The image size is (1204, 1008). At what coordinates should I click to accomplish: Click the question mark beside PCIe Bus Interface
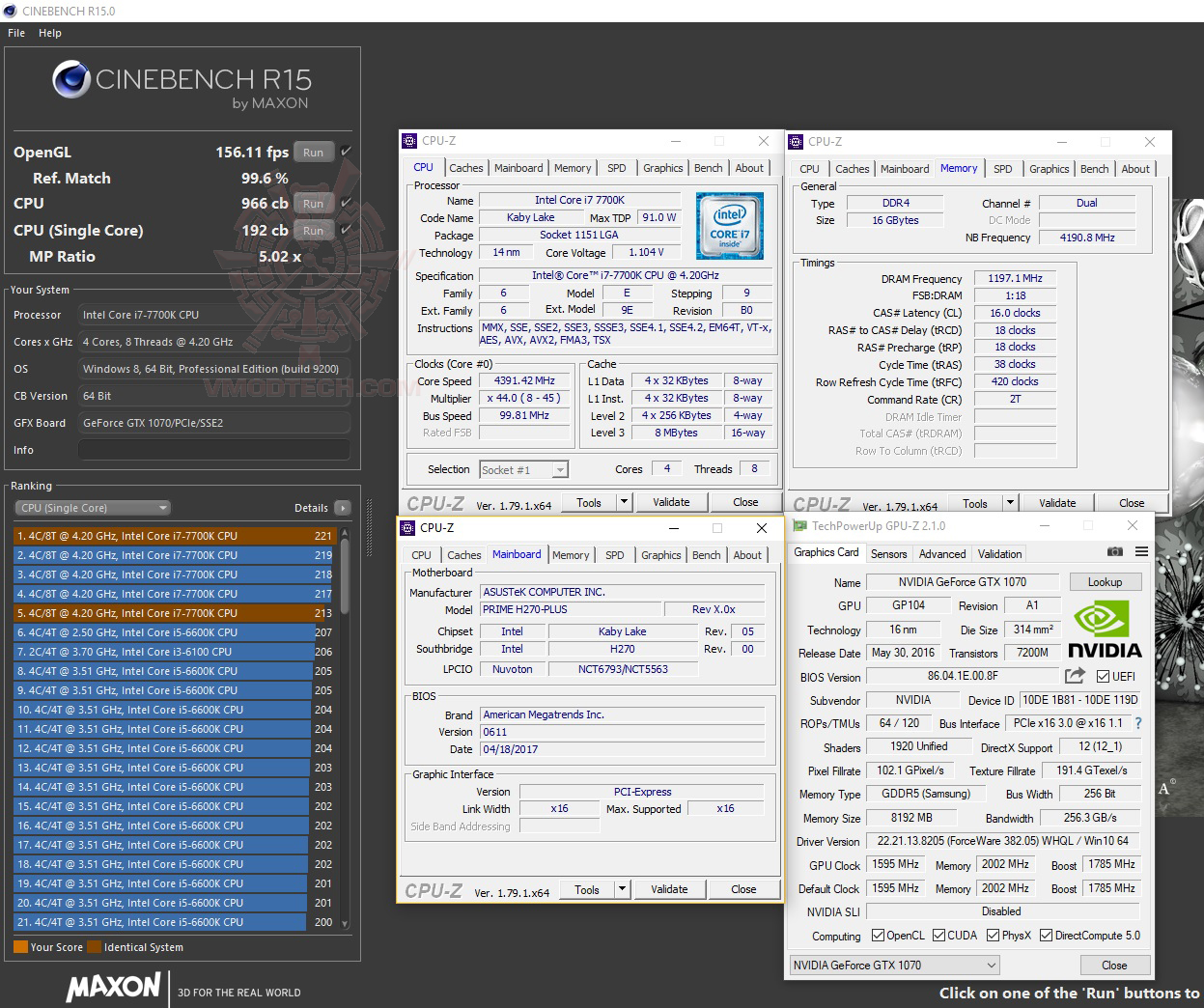(1136, 723)
